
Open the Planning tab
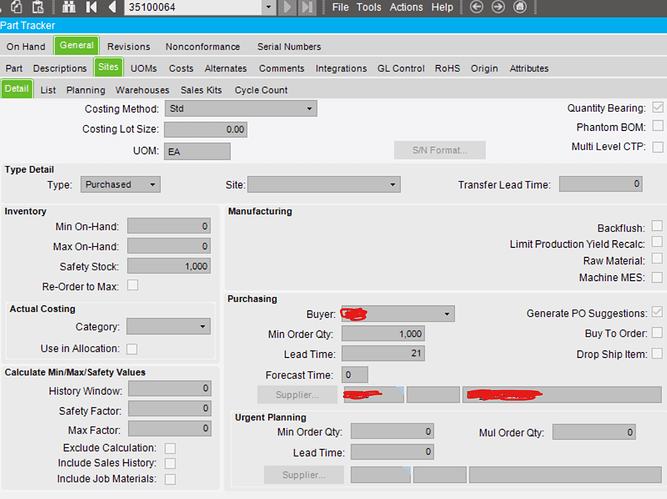(x=86, y=90)
